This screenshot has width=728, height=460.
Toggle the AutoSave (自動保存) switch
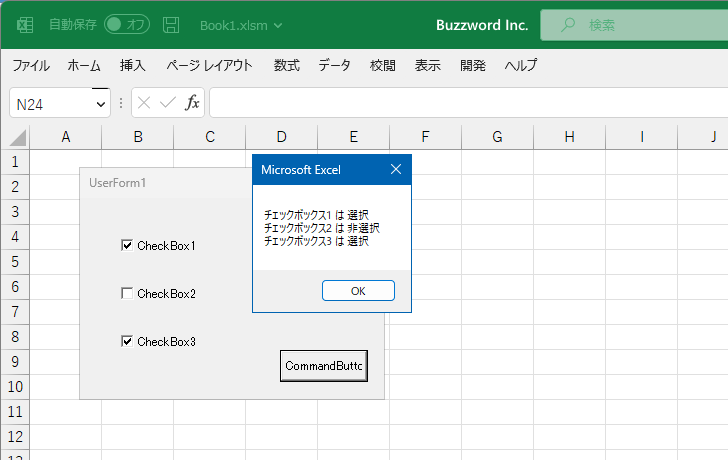127,25
